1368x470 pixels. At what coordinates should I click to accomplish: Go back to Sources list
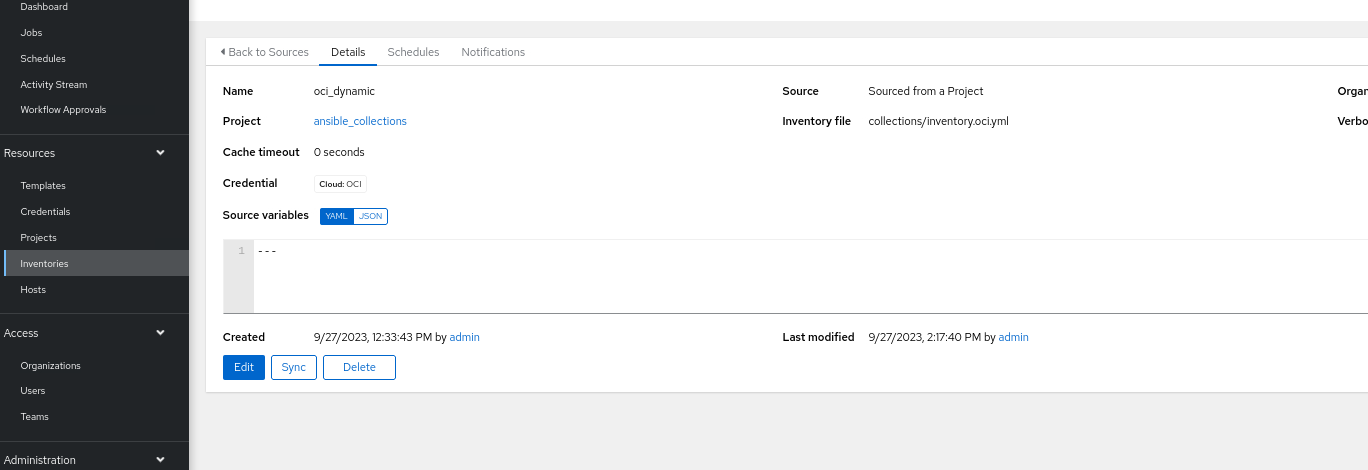click(264, 52)
